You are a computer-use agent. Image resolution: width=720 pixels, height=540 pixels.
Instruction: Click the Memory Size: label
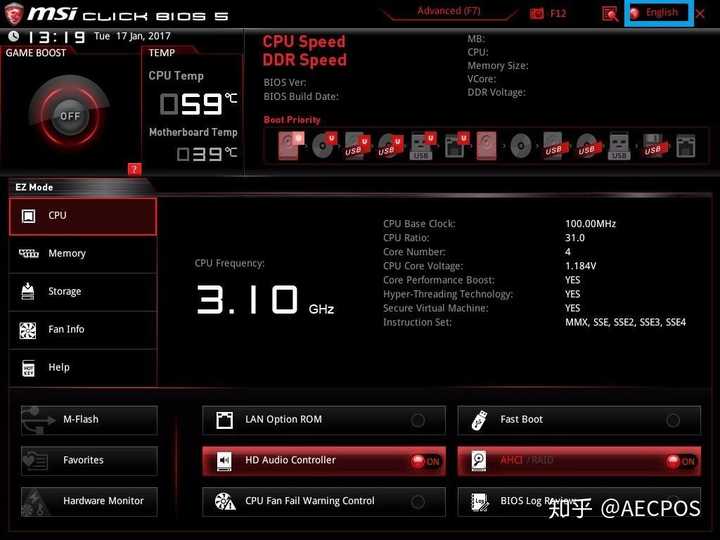pos(498,66)
